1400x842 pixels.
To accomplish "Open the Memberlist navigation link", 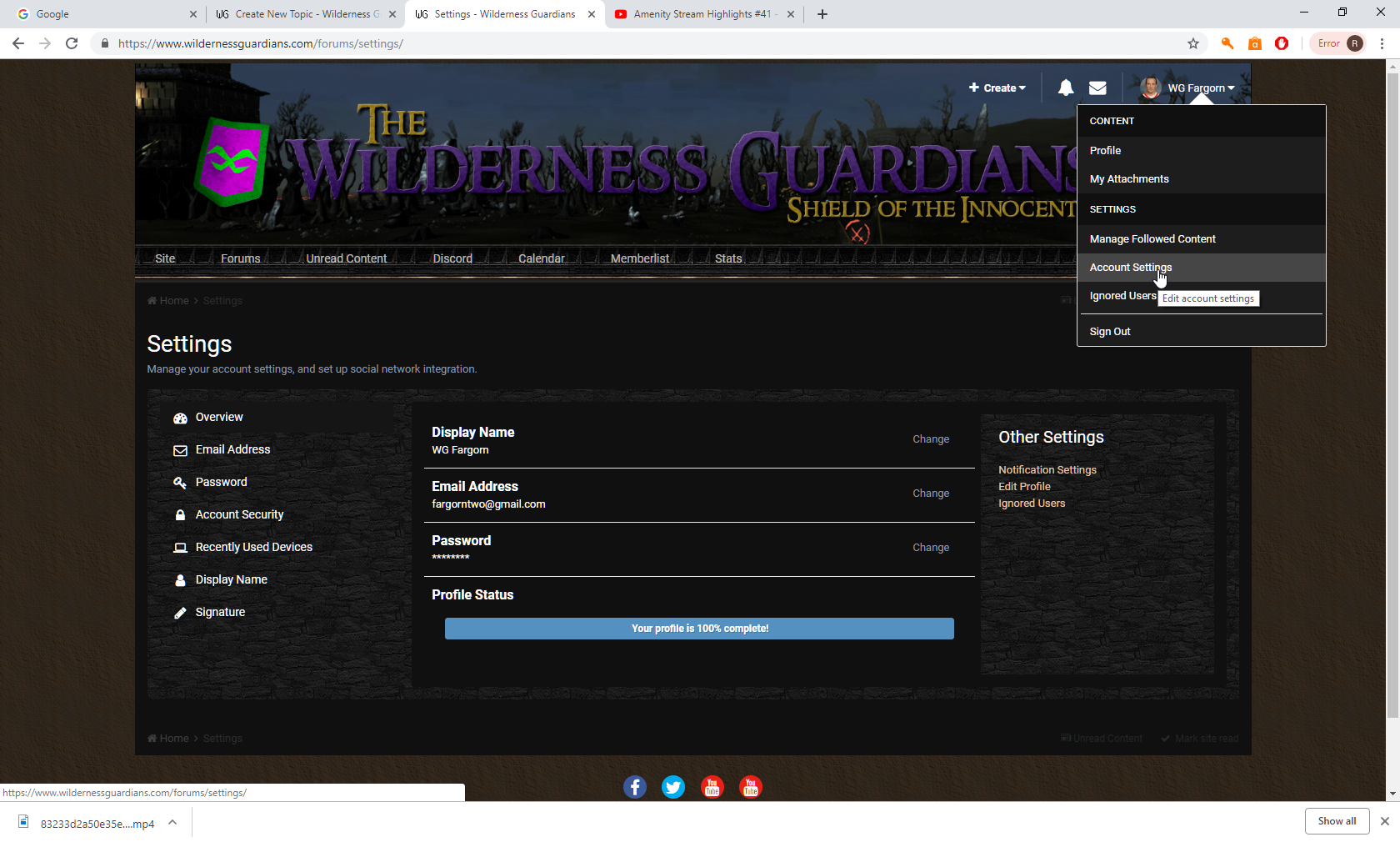I will [x=640, y=258].
